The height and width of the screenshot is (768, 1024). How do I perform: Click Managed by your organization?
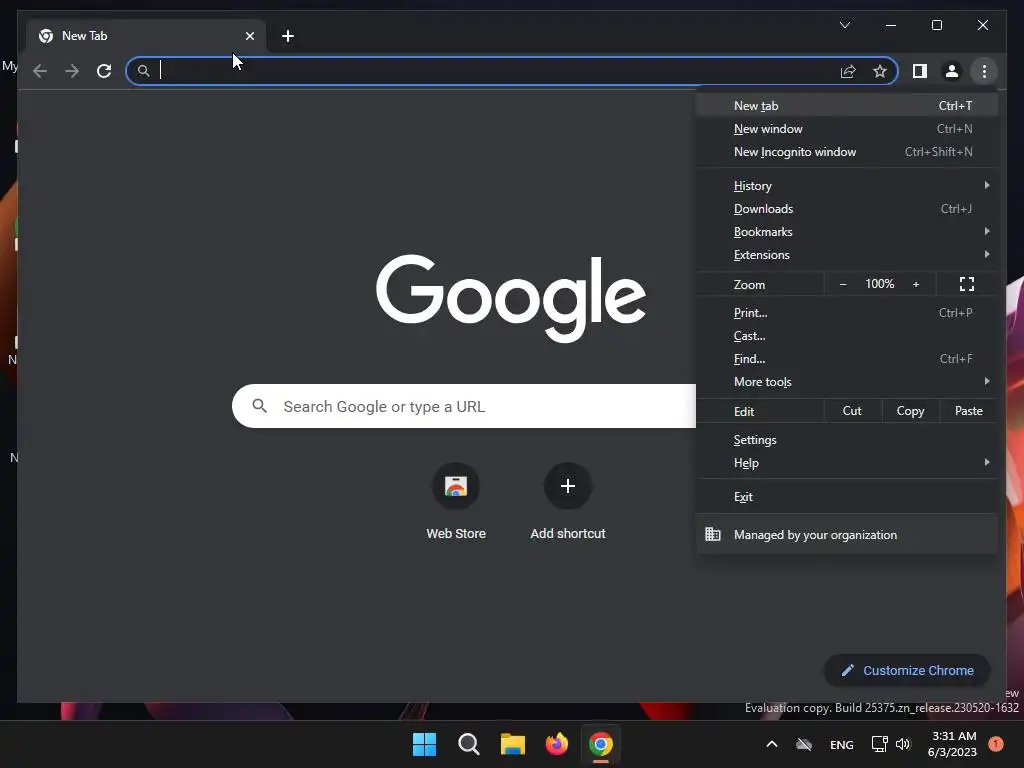pos(846,535)
